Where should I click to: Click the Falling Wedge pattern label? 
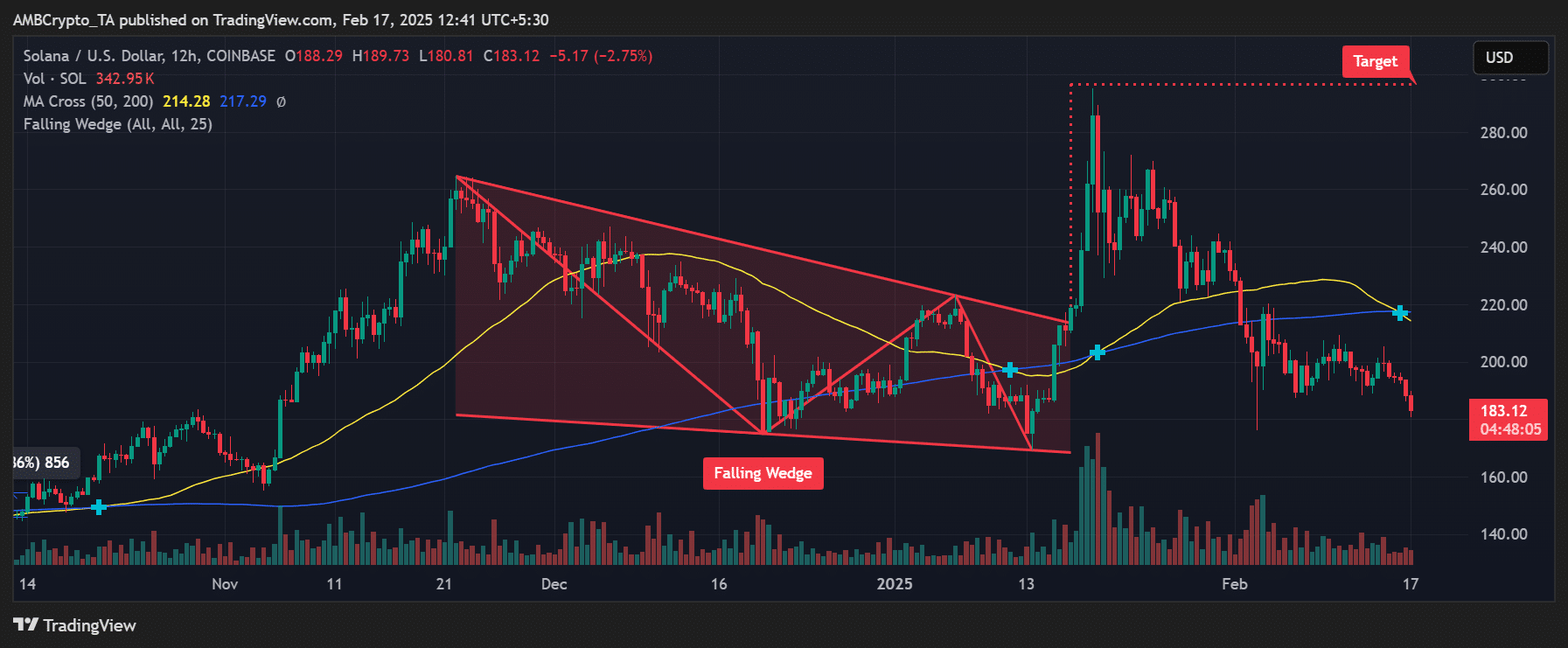point(763,473)
